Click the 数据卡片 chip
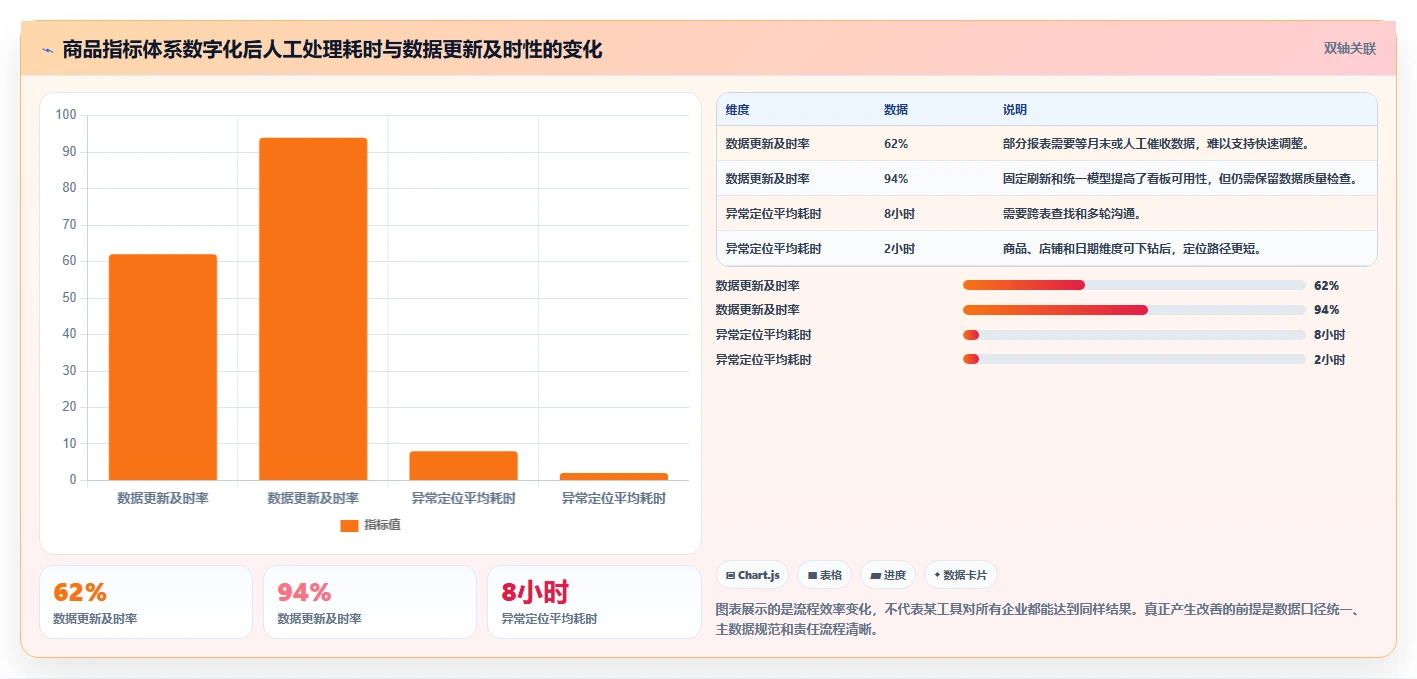The image size is (1417, 679). click(960, 575)
